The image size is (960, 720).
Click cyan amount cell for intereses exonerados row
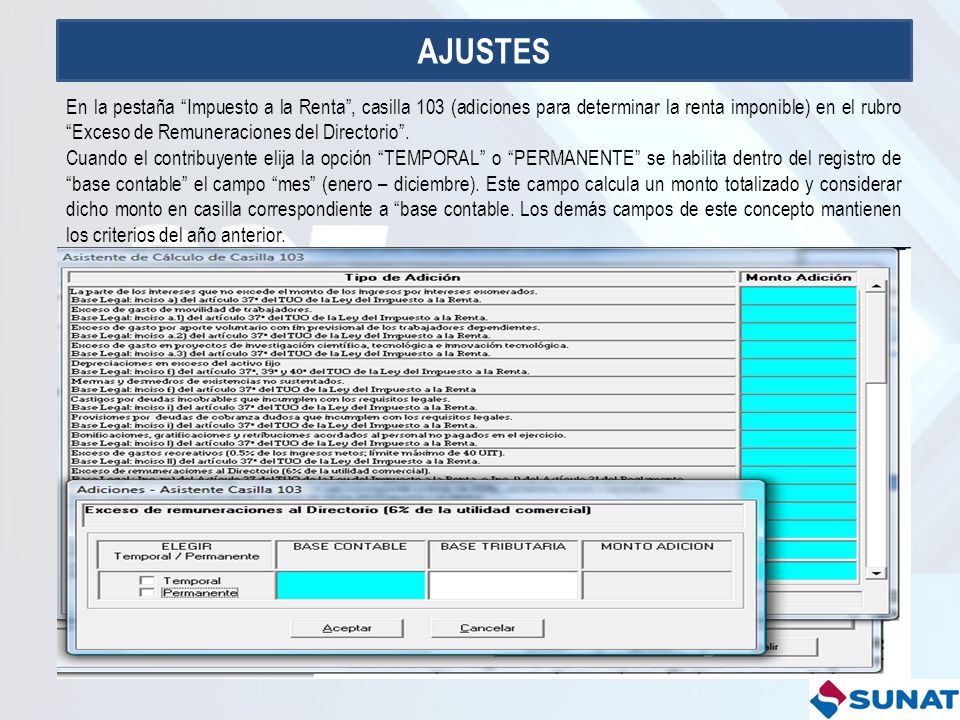(x=798, y=296)
